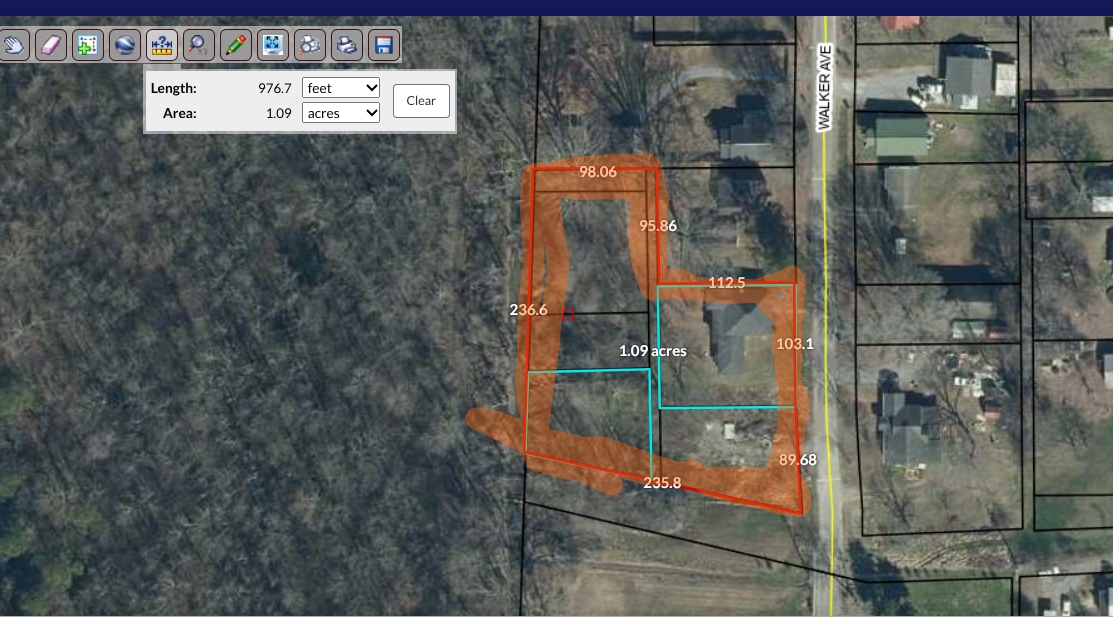Click the 1.09 acres label on map
This screenshot has width=1113, height=617.
pyautogui.click(x=653, y=351)
